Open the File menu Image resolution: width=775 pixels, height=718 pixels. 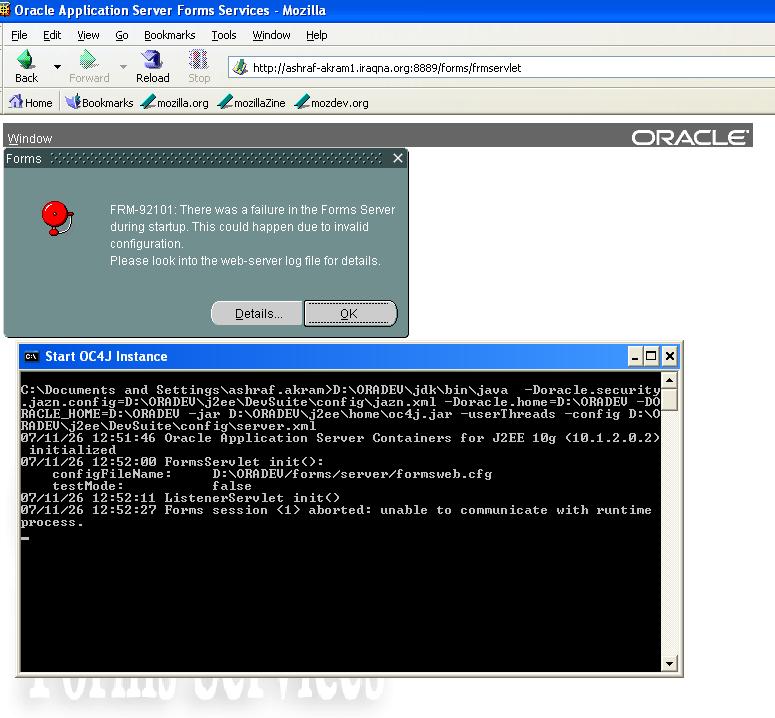(19, 35)
